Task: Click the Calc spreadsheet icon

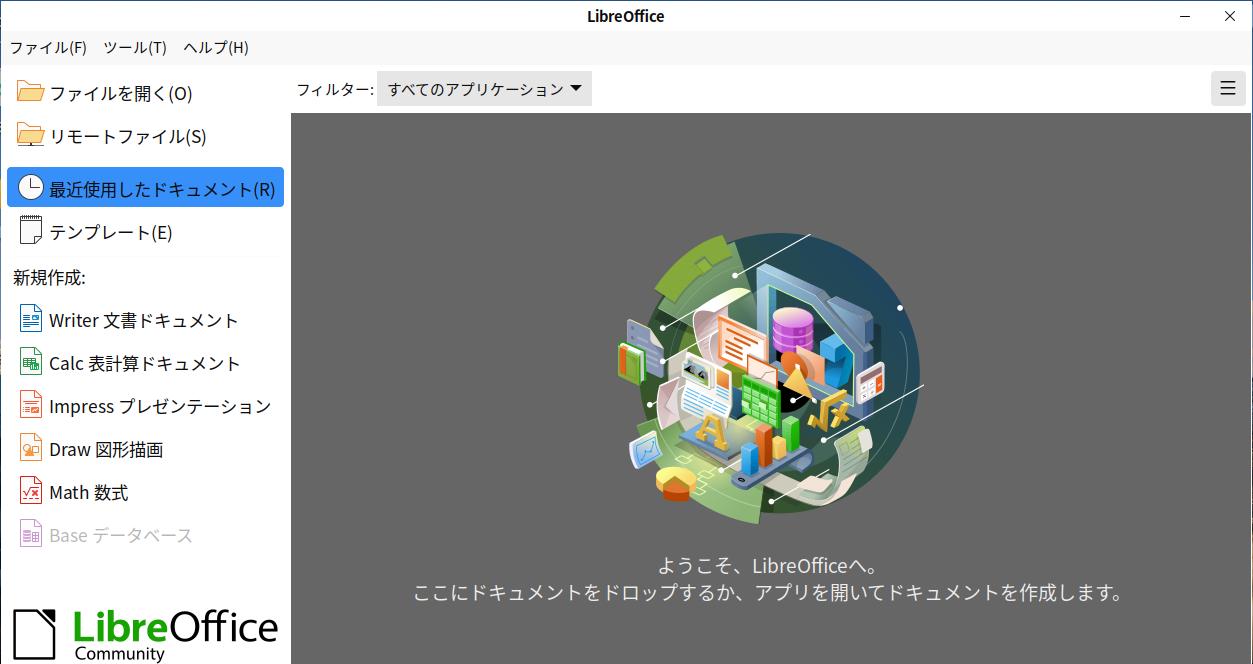Action: pos(31,363)
